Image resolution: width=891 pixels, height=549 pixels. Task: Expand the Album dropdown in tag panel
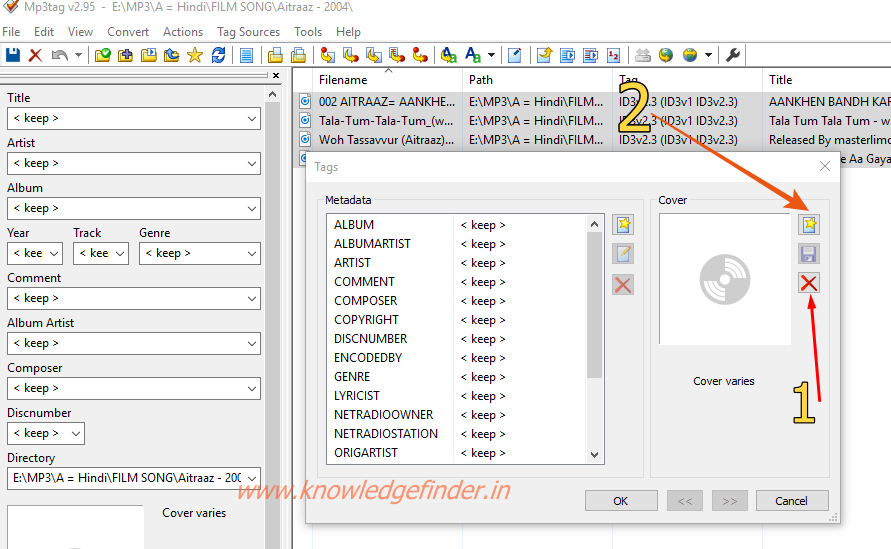(x=252, y=209)
